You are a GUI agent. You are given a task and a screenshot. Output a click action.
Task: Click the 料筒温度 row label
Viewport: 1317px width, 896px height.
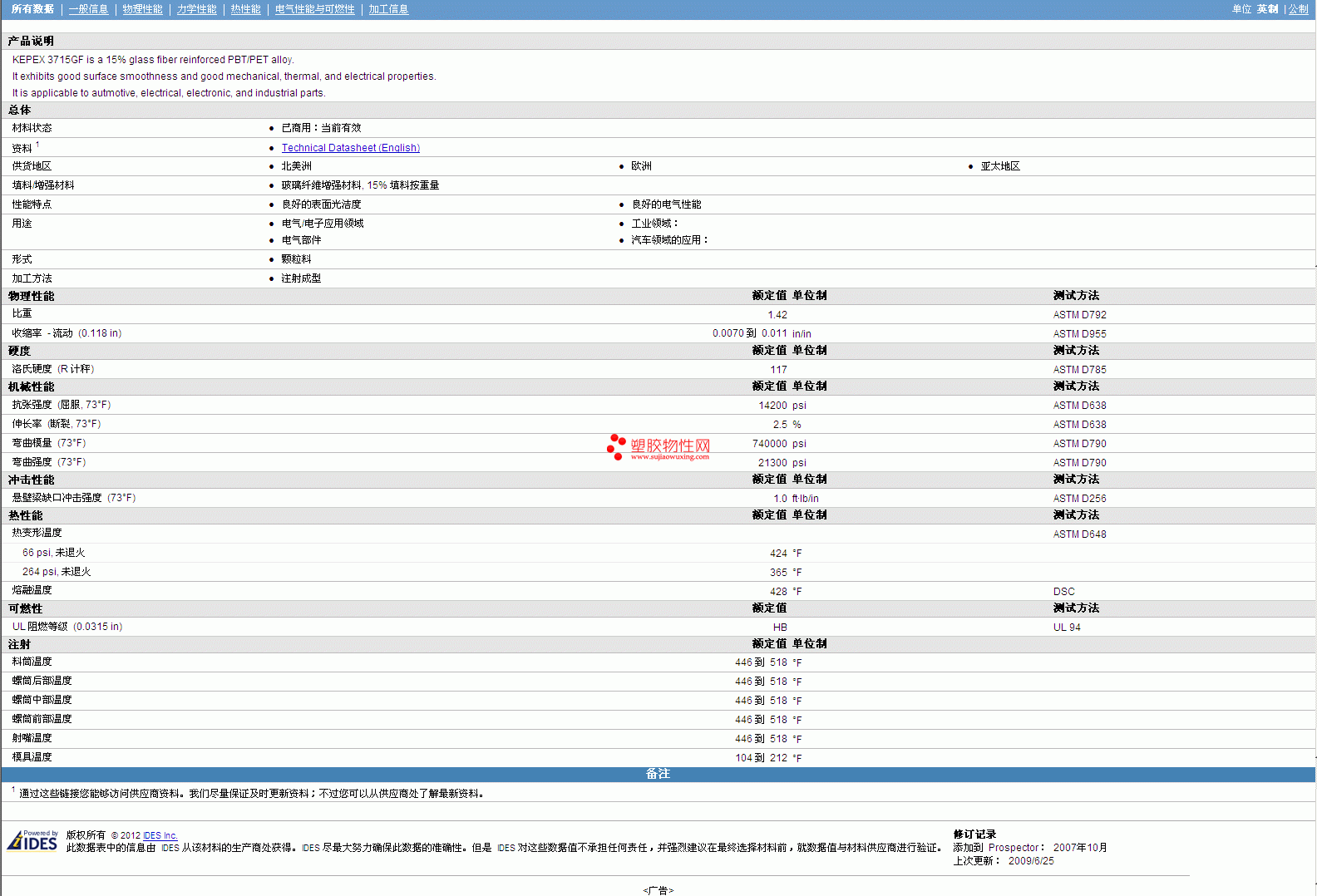pyautogui.click(x=32, y=662)
